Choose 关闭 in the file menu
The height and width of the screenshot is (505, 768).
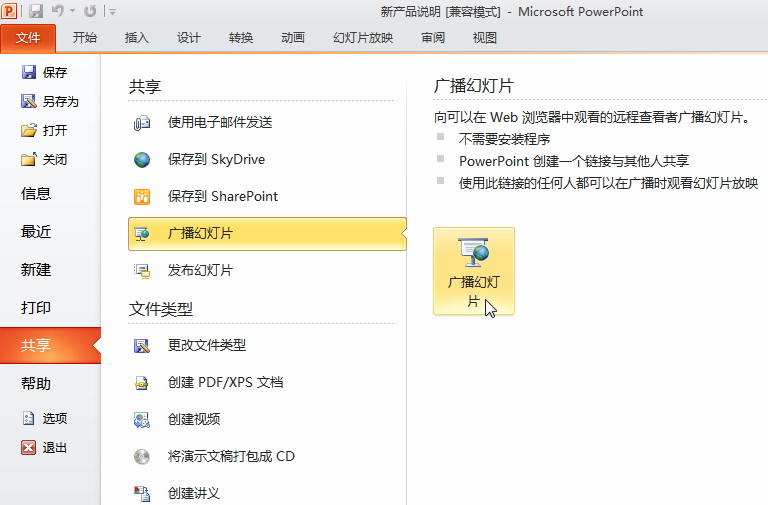point(45,159)
